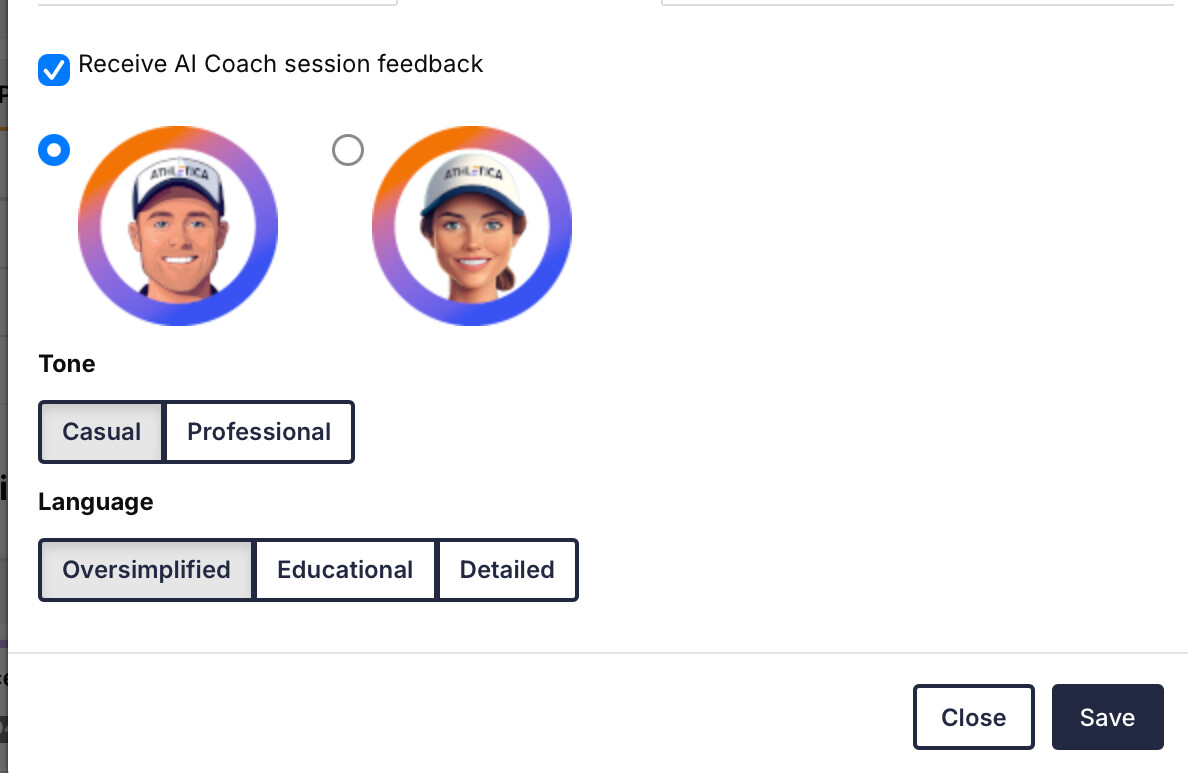Click the 'Receive AI Coach session feedback' label text
The height and width of the screenshot is (773, 1188).
coord(280,64)
